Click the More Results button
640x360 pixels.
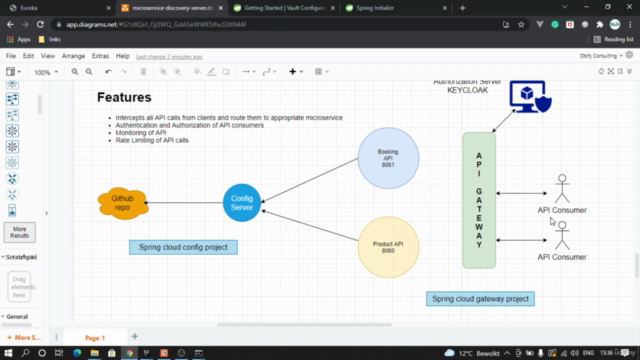20,232
